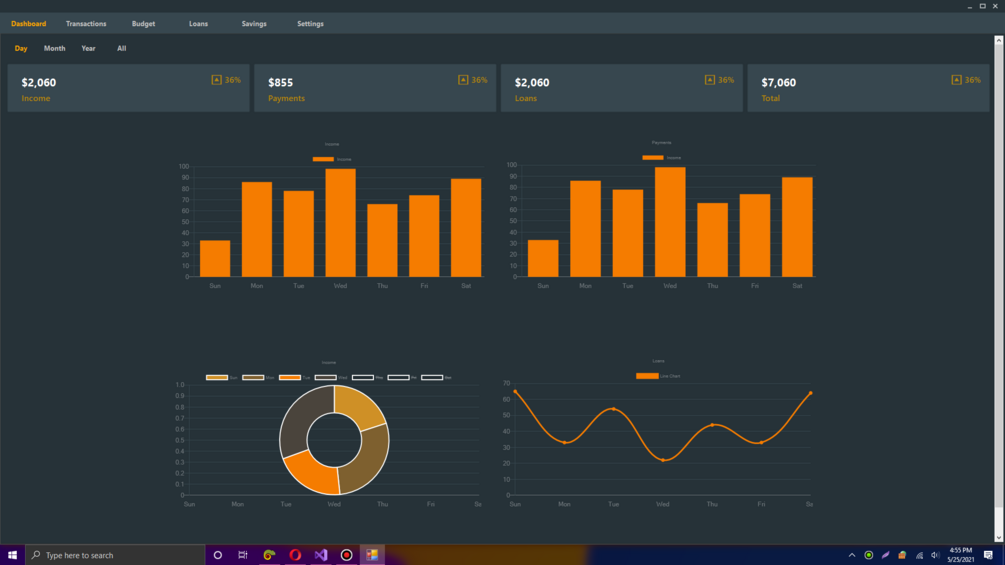Click the trend-up icon on the Income card
The width and height of the screenshot is (1005, 565).
(217, 80)
